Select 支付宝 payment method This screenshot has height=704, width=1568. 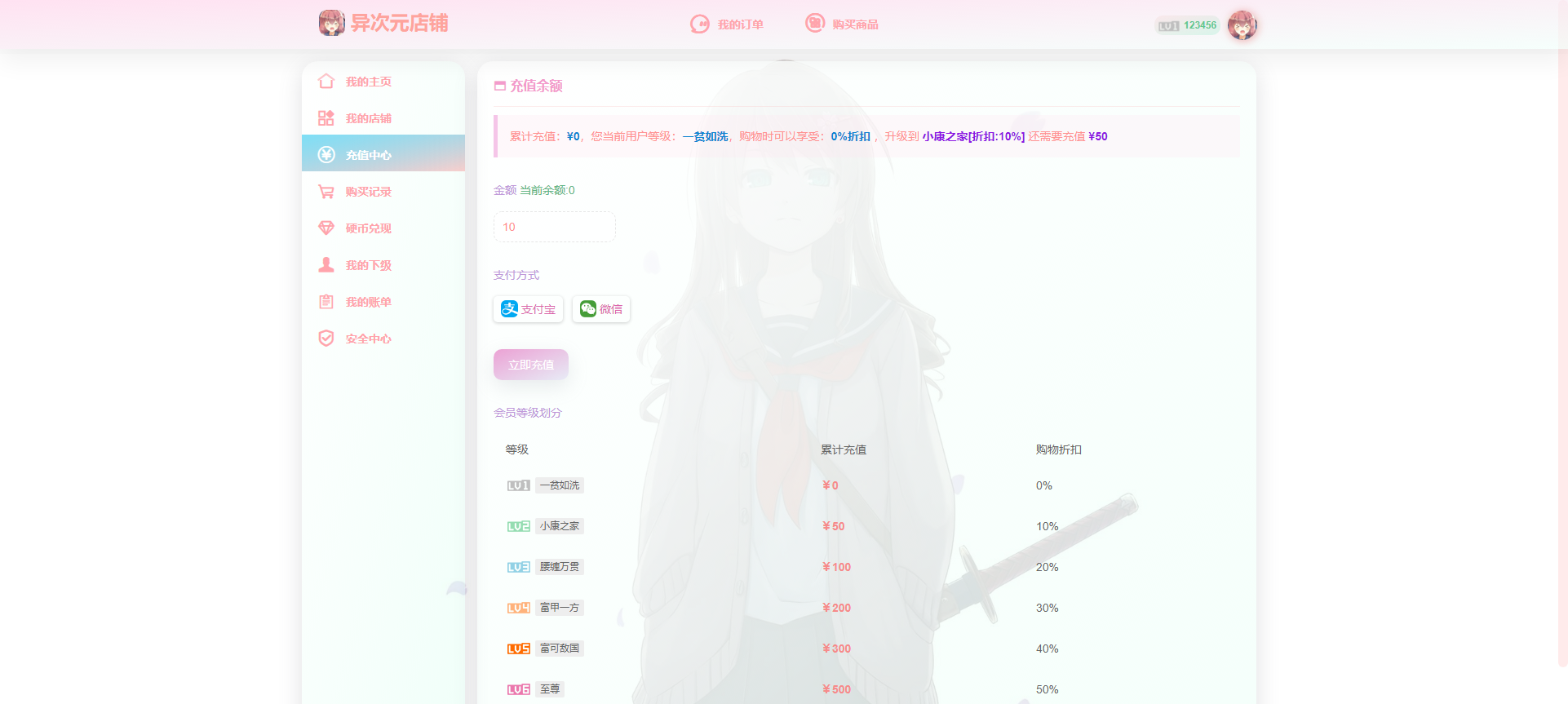pyautogui.click(x=529, y=309)
